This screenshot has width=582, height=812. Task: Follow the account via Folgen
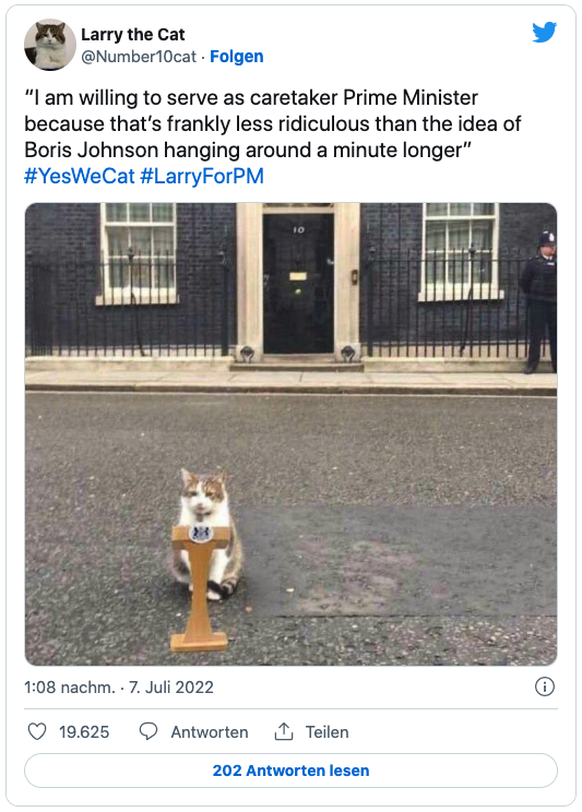click(237, 56)
